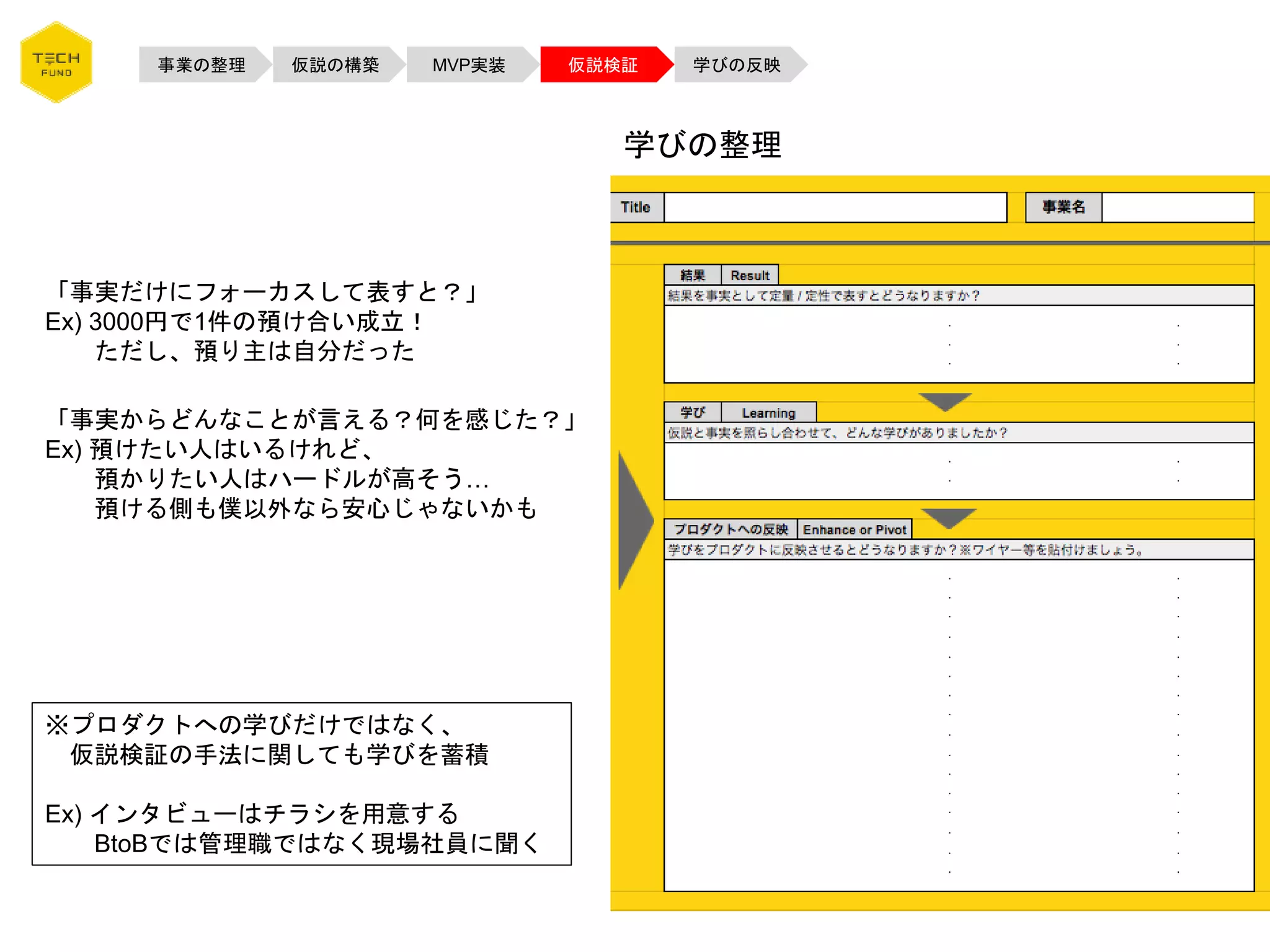
Task: Select the MVP実装 step
Action: (x=469, y=64)
